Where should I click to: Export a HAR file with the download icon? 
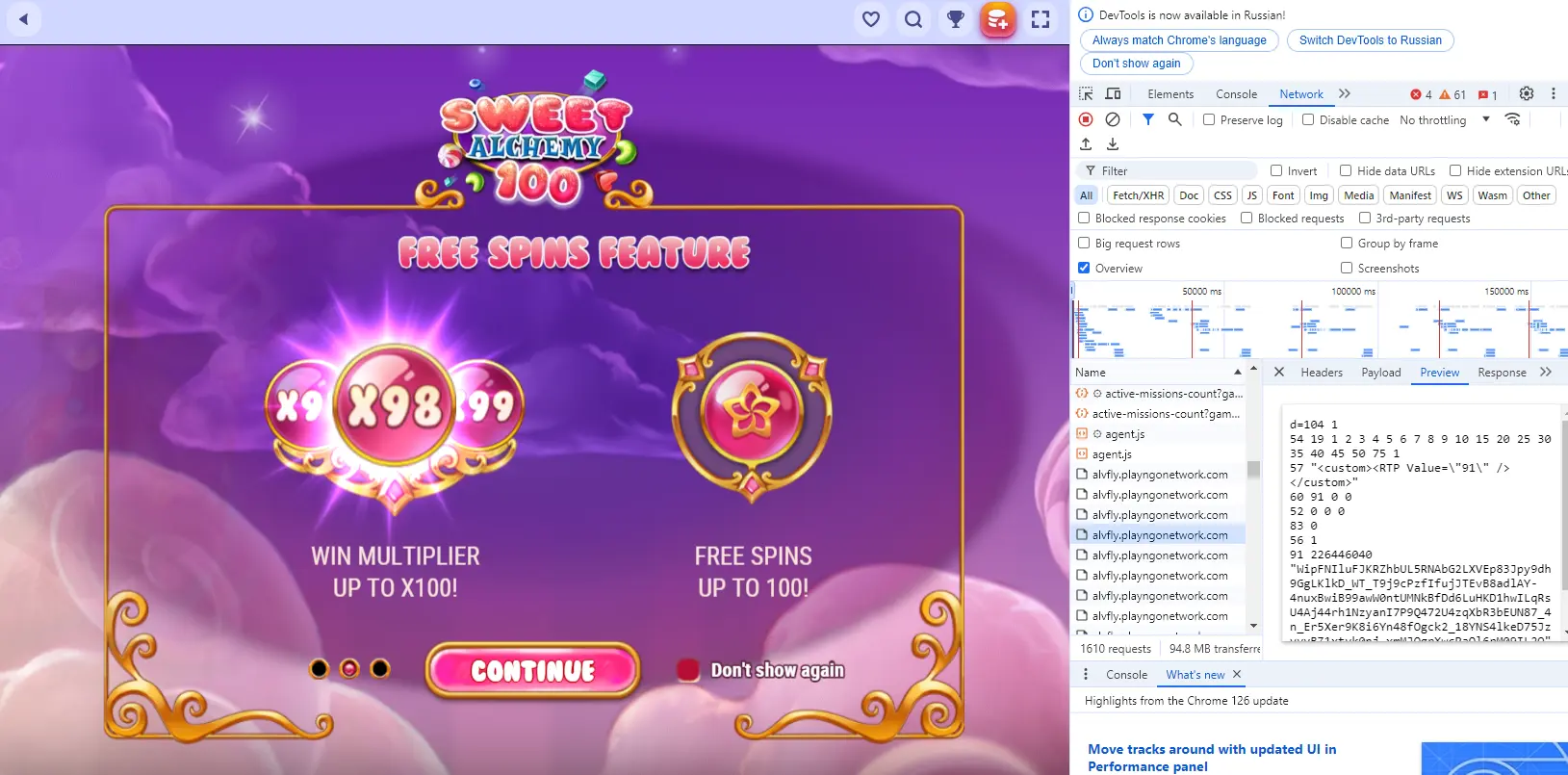[x=1113, y=144]
